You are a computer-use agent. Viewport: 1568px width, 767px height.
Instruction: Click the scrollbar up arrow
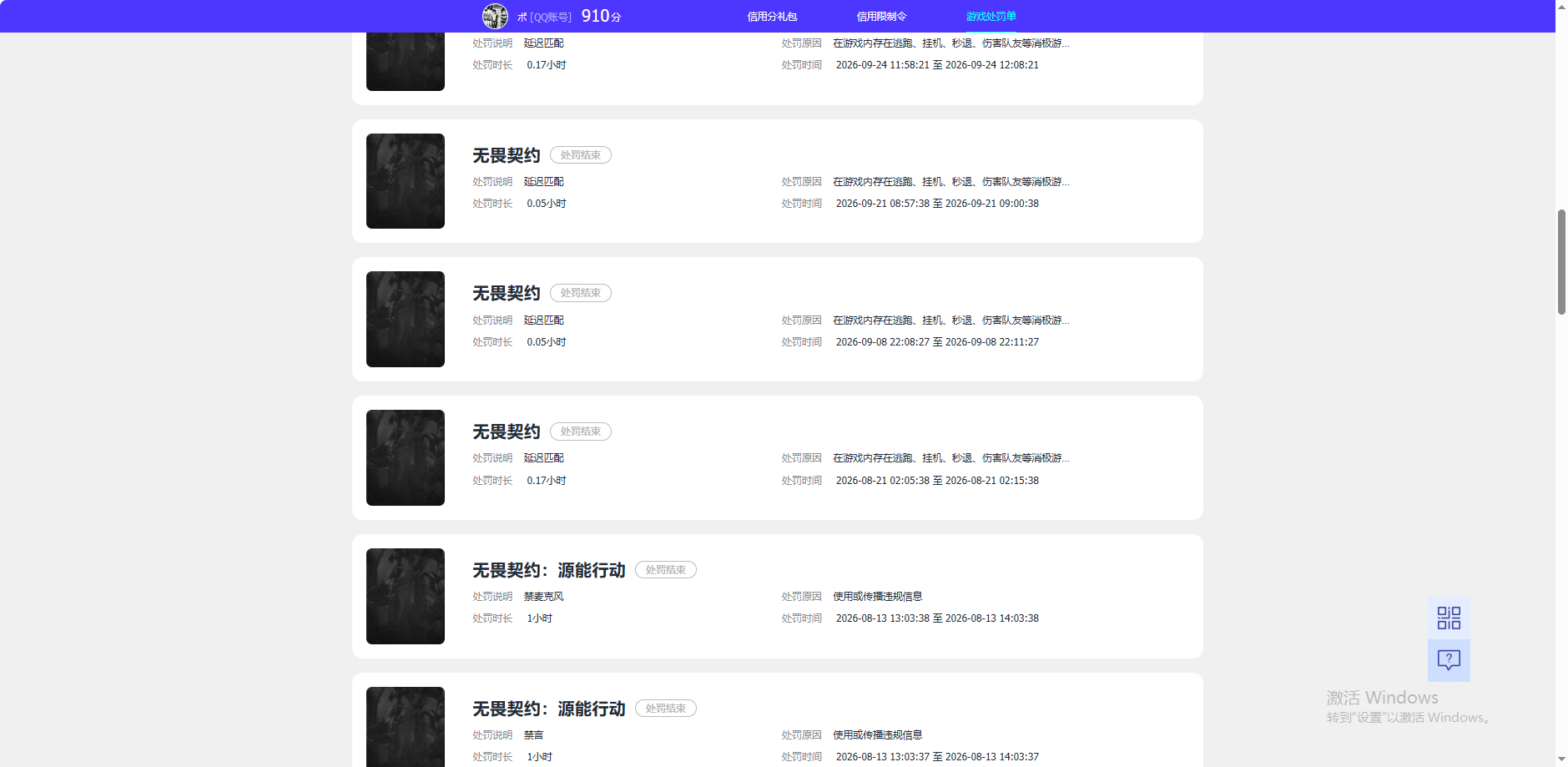pyautogui.click(x=1561, y=6)
